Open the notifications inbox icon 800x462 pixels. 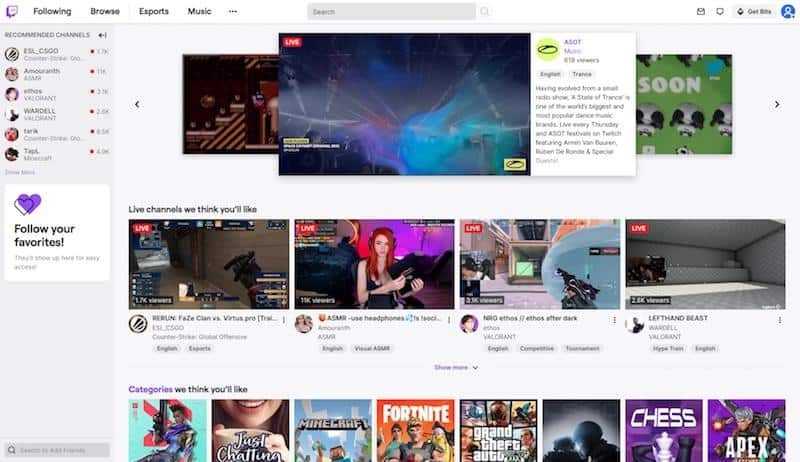701,11
